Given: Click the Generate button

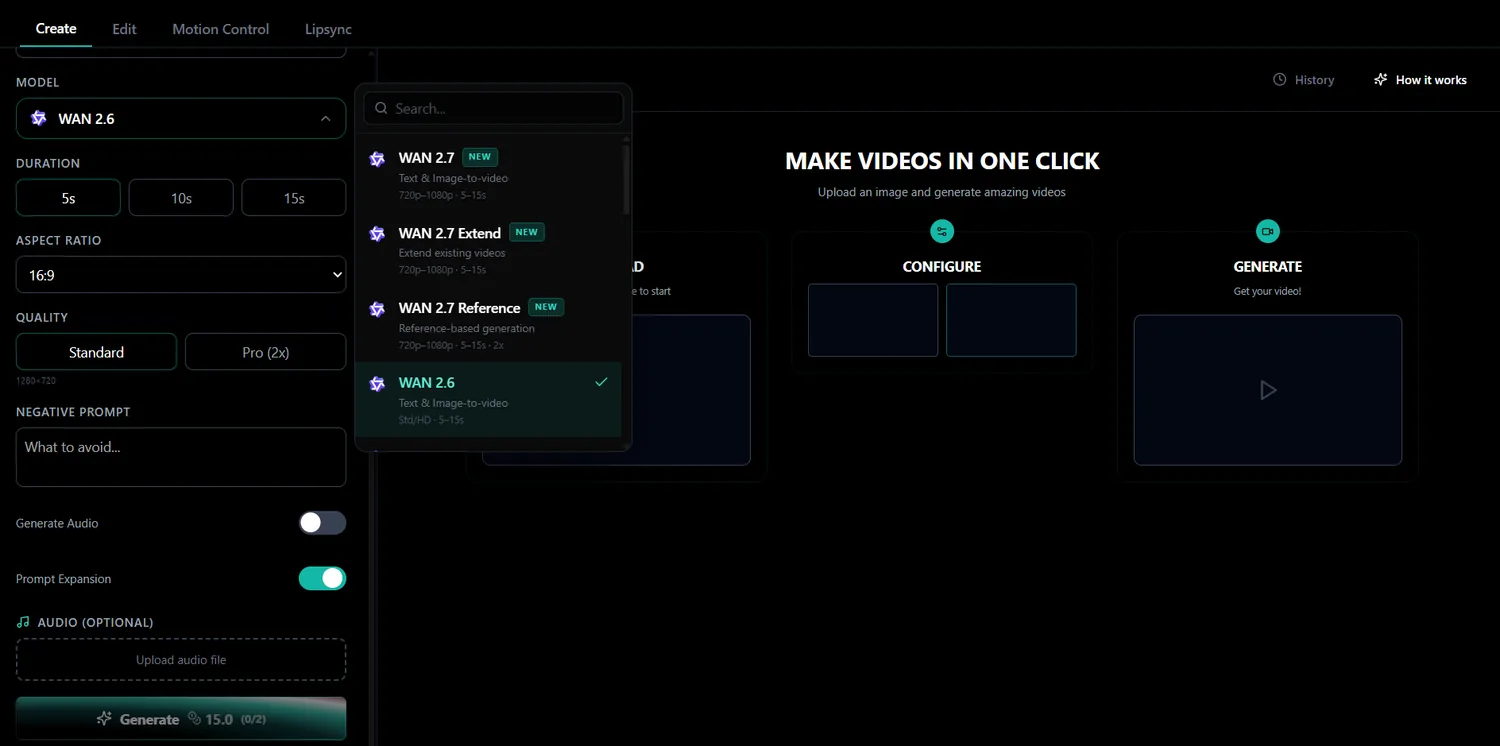Looking at the screenshot, I should pyautogui.click(x=181, y=719).
